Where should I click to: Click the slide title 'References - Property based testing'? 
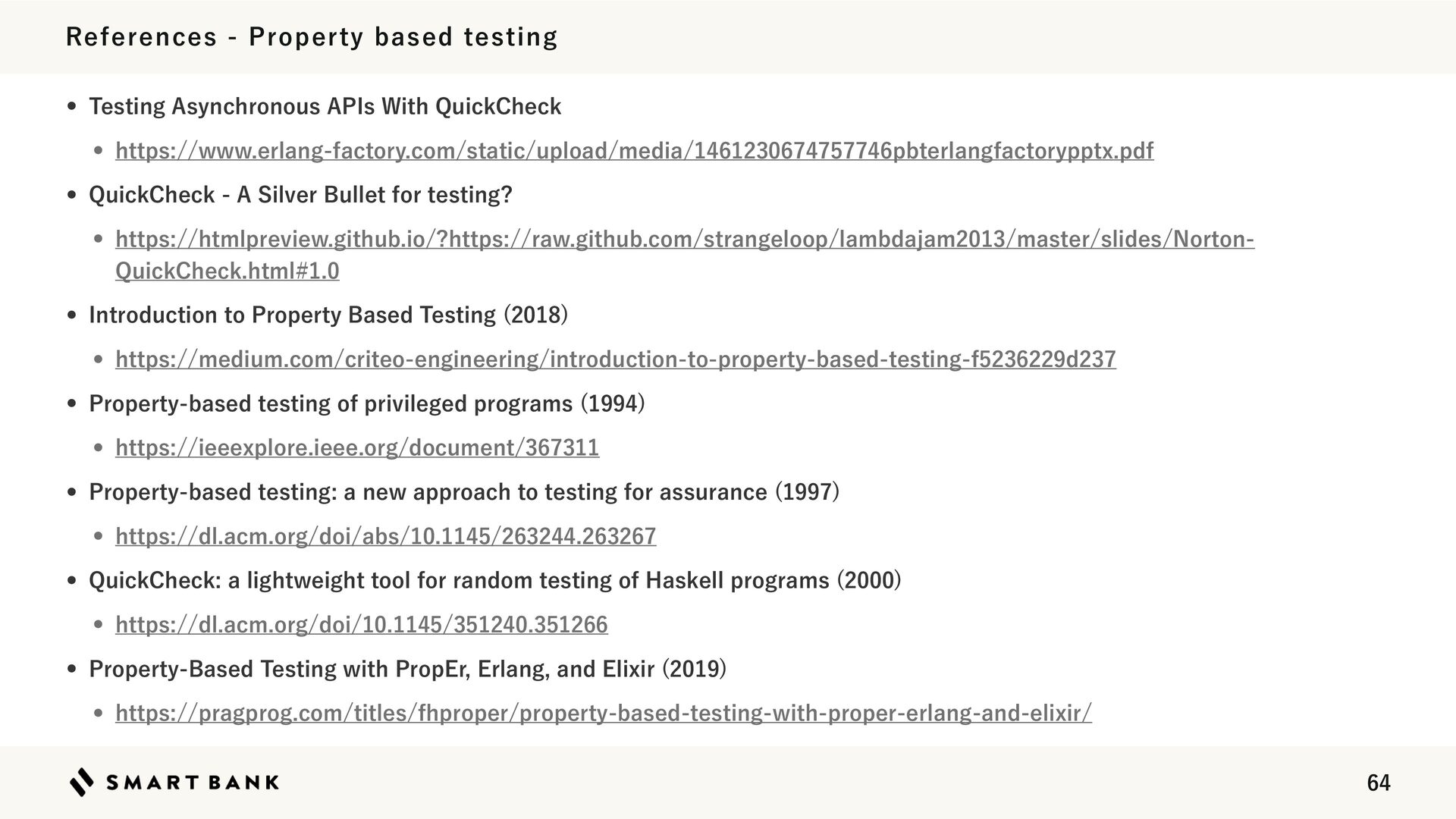[312, 36]
